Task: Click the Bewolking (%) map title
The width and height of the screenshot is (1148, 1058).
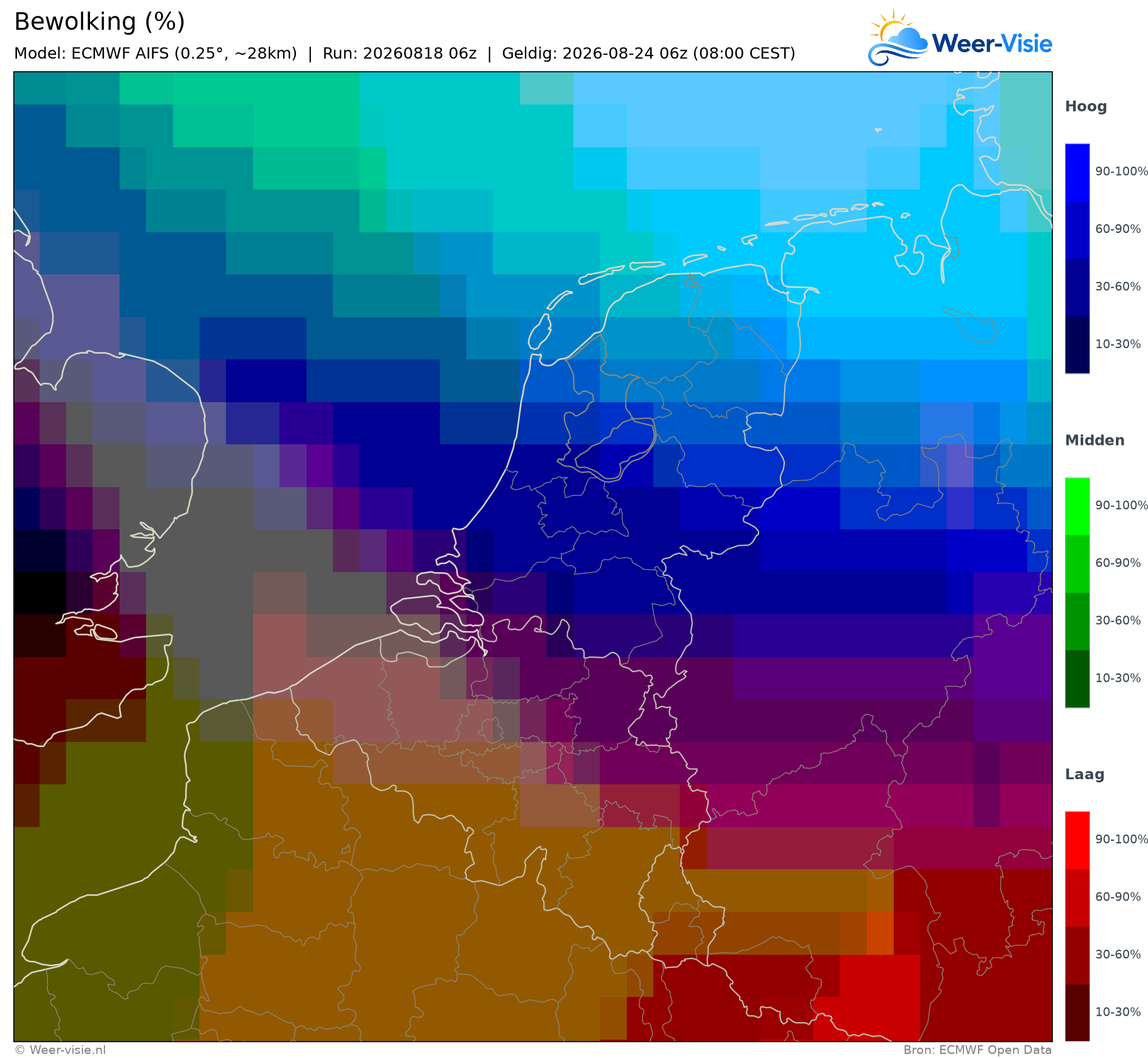Action: click(x=99, y=22)
